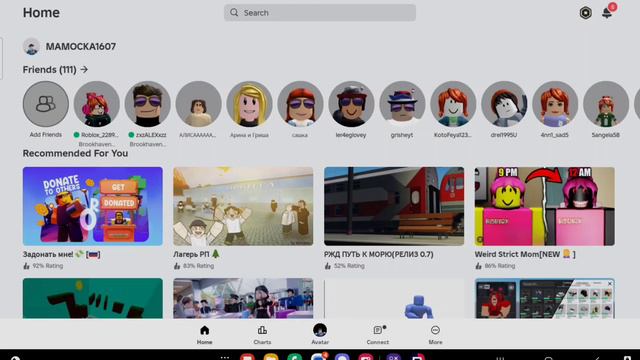Image resolution: width=640 pixels, height=360 pixels.
Task: Open friend 4nn1_sad5 avatar
Action: 555,104
